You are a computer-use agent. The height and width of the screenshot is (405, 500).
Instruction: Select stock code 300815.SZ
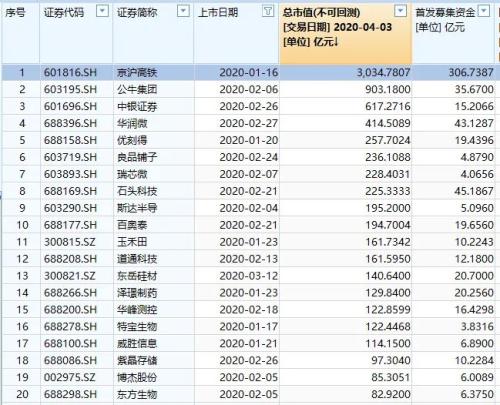point(70,242)
